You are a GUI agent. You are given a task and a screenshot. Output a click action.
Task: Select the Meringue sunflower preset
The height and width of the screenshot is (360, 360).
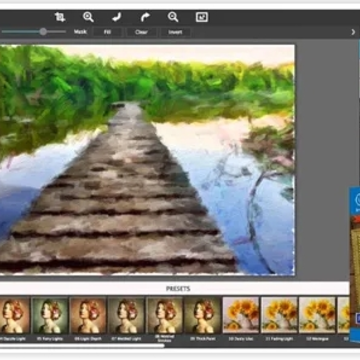pos(317,315)
